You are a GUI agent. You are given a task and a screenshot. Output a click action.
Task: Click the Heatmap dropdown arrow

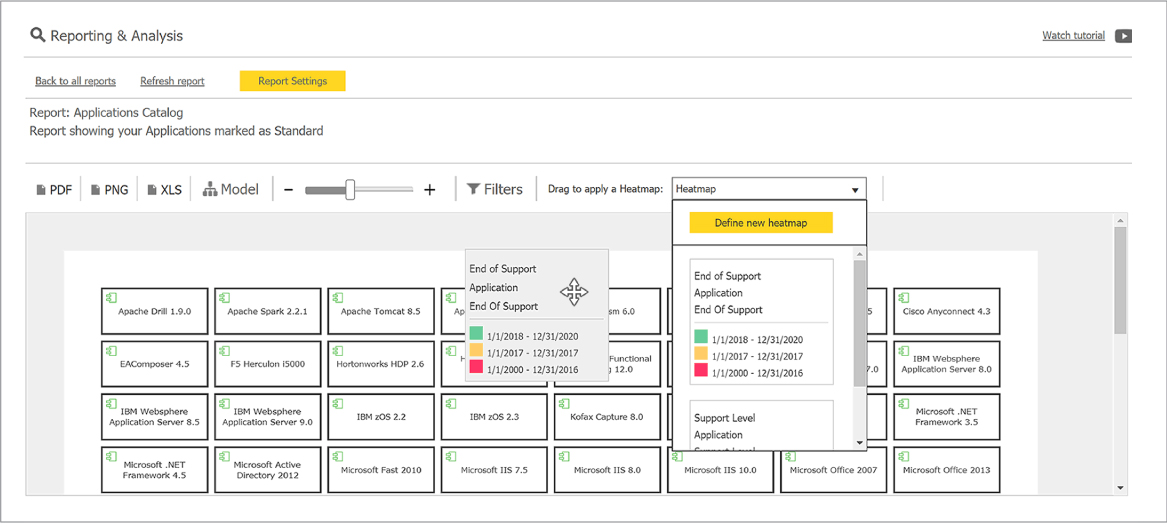(855, 191)
